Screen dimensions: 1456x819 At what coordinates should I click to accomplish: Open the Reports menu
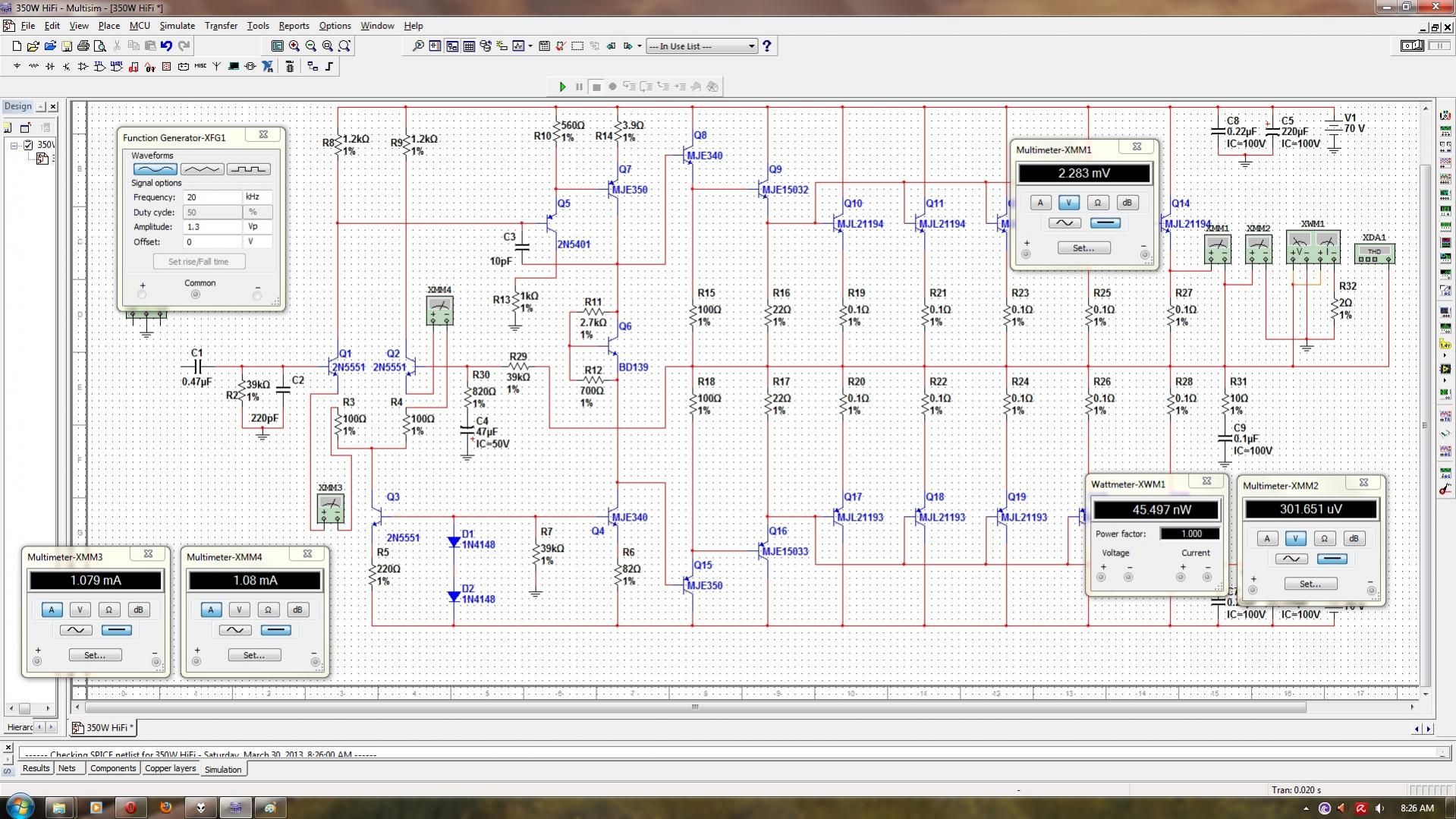294,26
